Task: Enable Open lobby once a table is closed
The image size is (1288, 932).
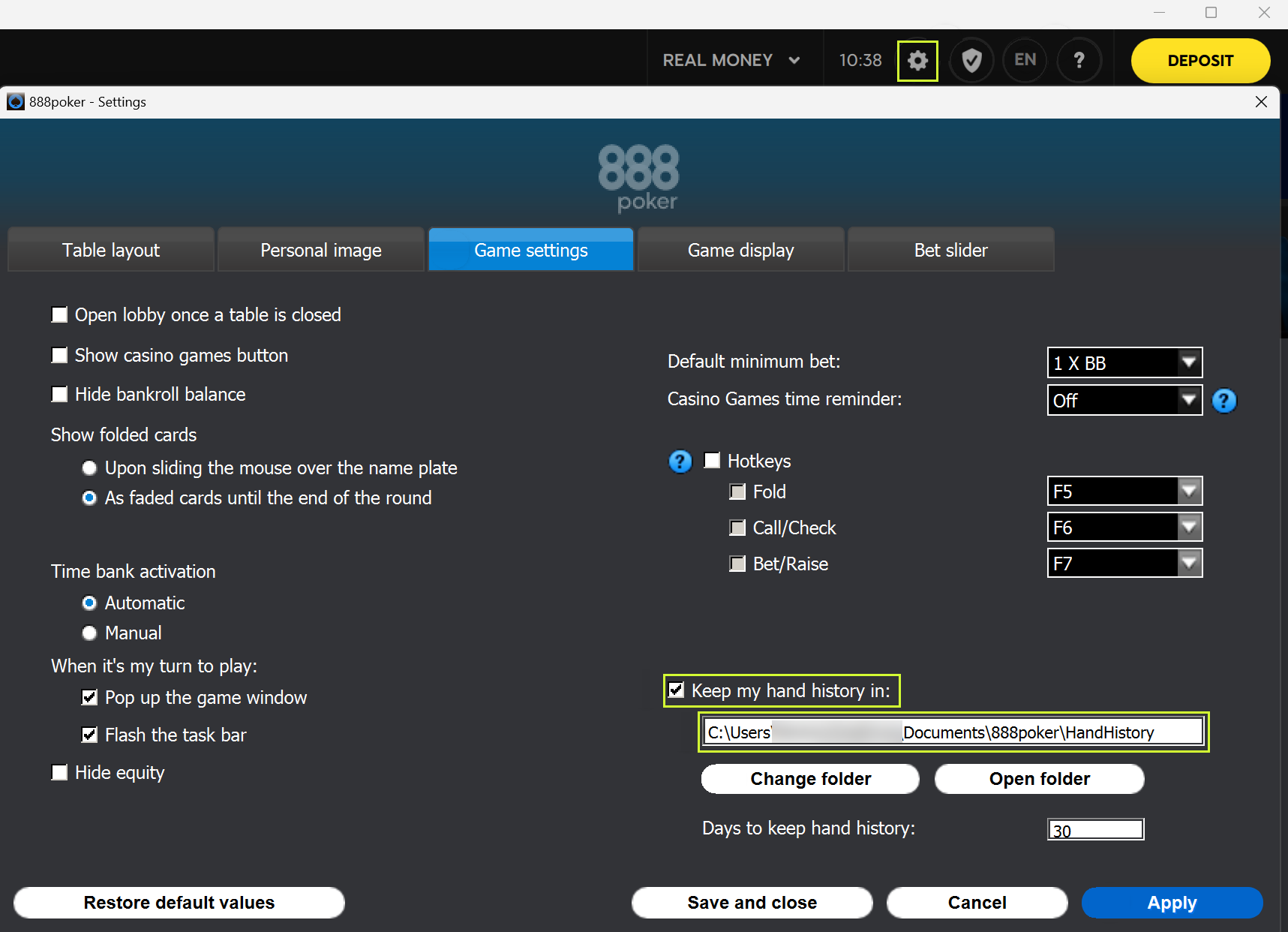Action: coord(59,314)
